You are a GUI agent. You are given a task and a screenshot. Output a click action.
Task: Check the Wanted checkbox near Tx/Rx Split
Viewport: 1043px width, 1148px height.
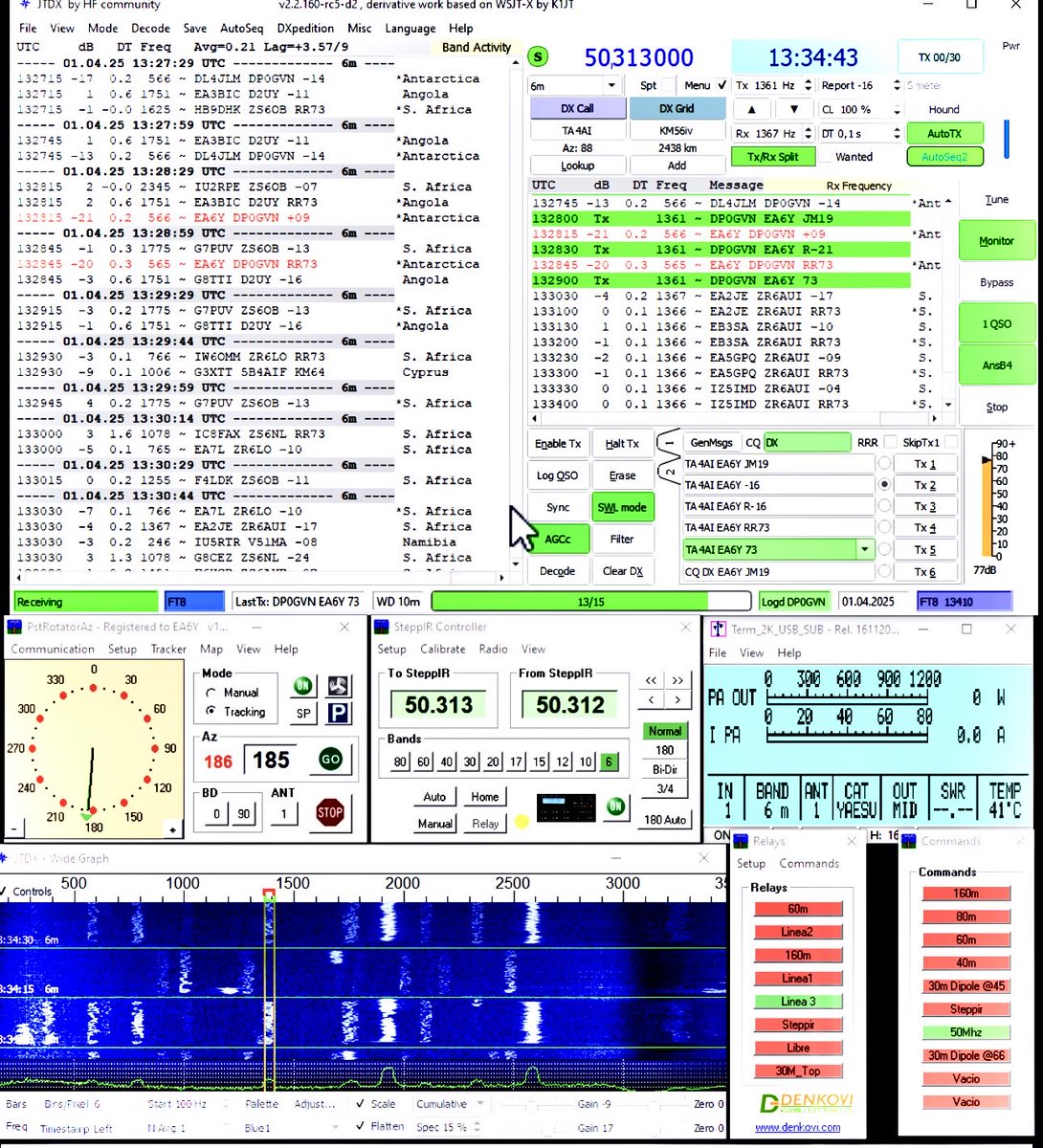(826, 157)
